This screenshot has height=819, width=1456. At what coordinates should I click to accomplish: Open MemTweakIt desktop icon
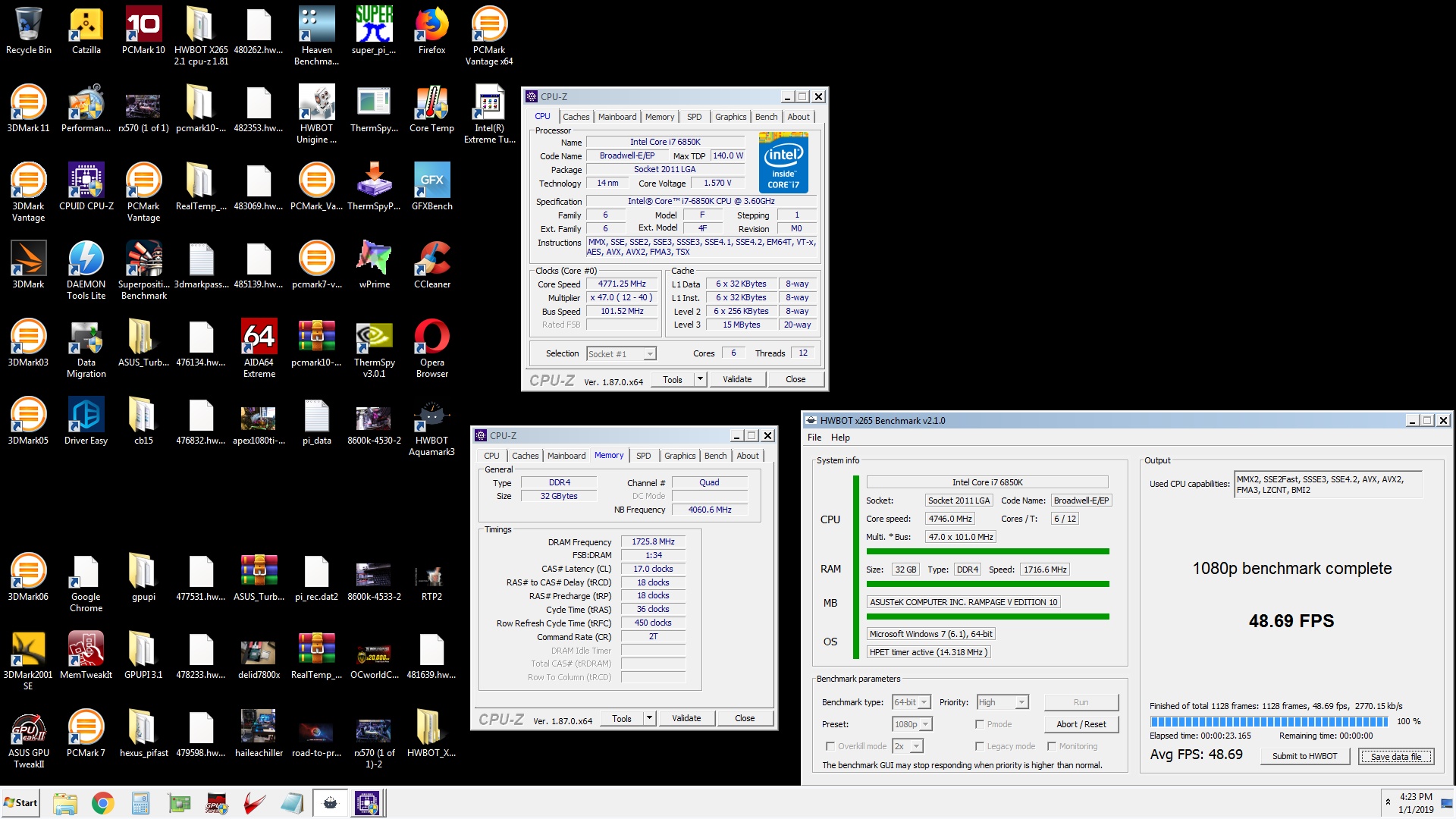[x=86, y=655]
